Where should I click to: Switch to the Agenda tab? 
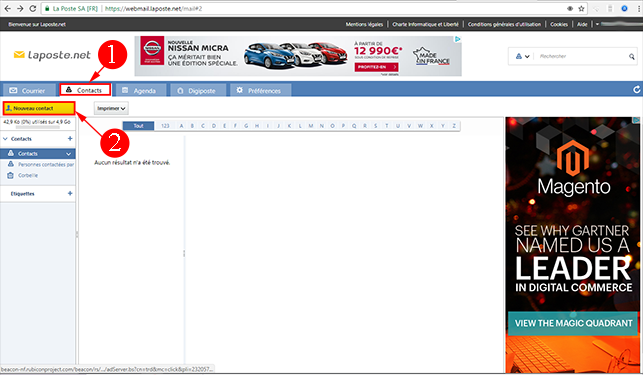pyautogui.click(x=141, y=90)
